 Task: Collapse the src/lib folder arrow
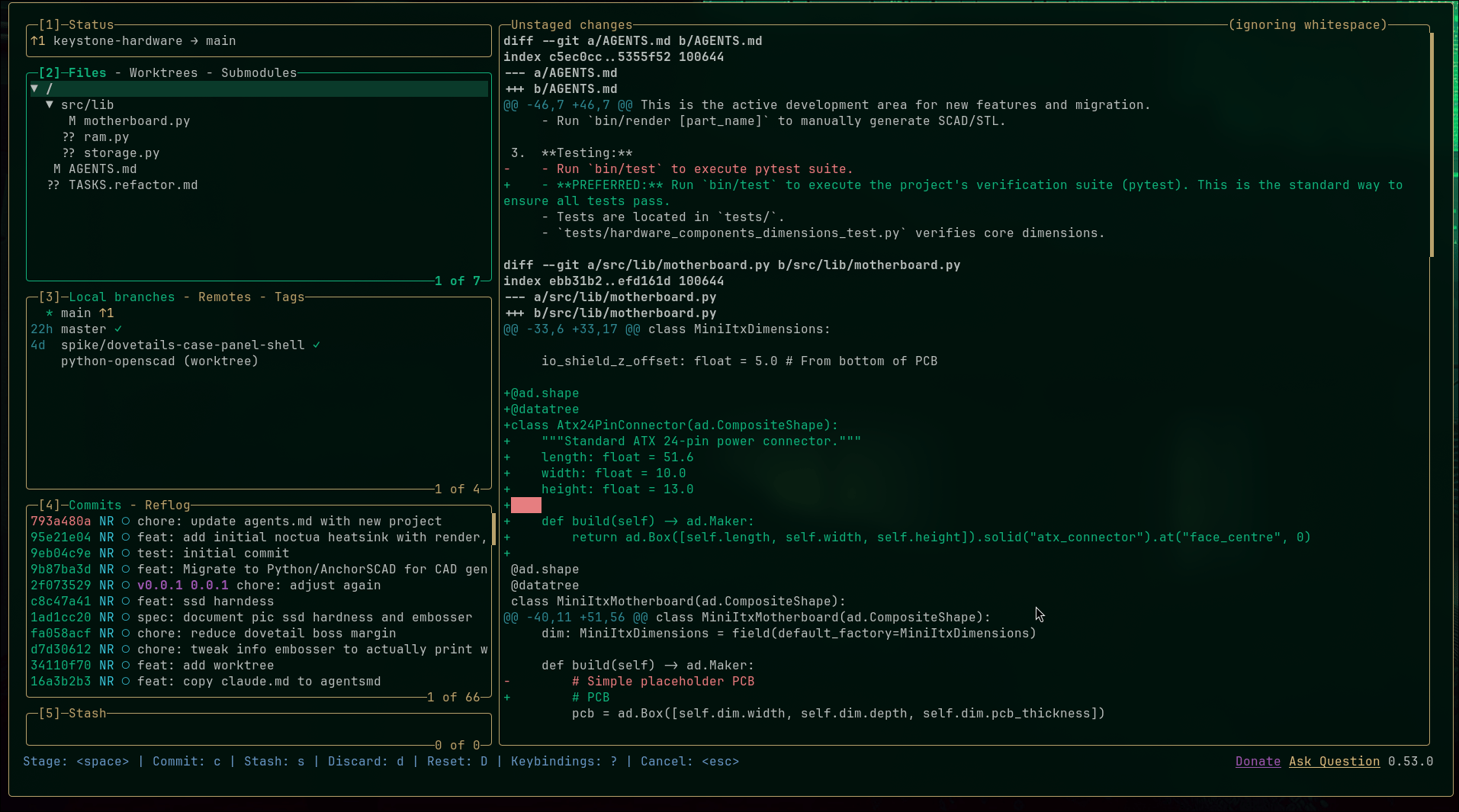(50, 104)
